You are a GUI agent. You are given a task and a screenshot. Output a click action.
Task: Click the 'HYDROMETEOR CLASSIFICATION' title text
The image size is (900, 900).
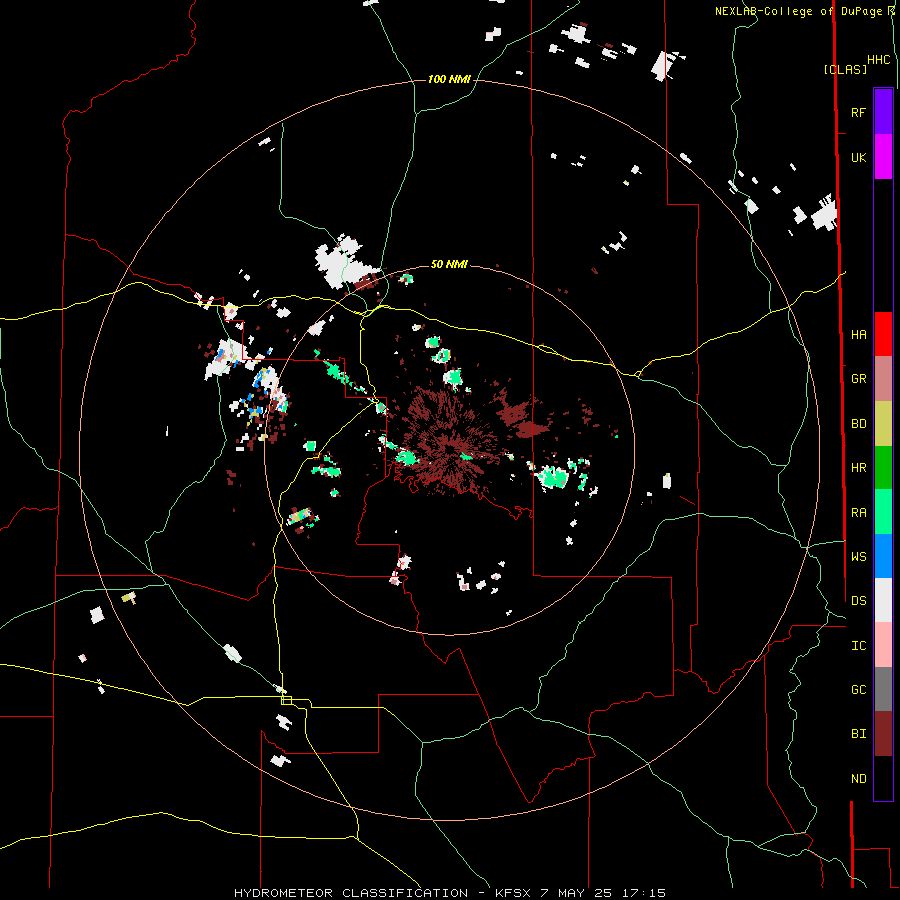tap(351, 893)
